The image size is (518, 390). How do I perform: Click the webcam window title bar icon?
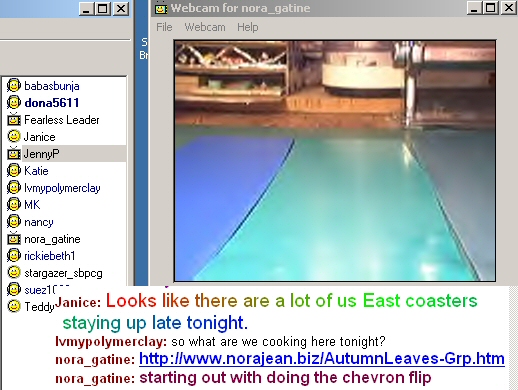(x=161, y=8)
